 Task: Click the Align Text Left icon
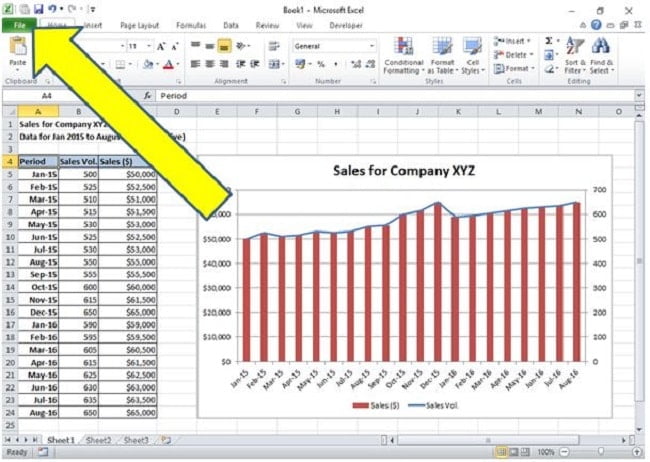195,64
